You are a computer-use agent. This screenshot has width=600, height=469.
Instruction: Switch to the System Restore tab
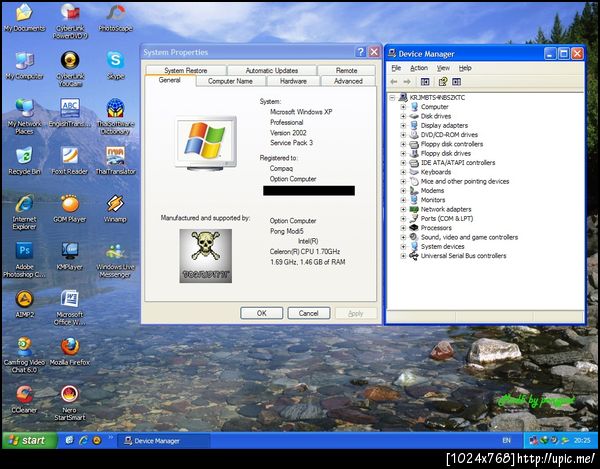186,70
